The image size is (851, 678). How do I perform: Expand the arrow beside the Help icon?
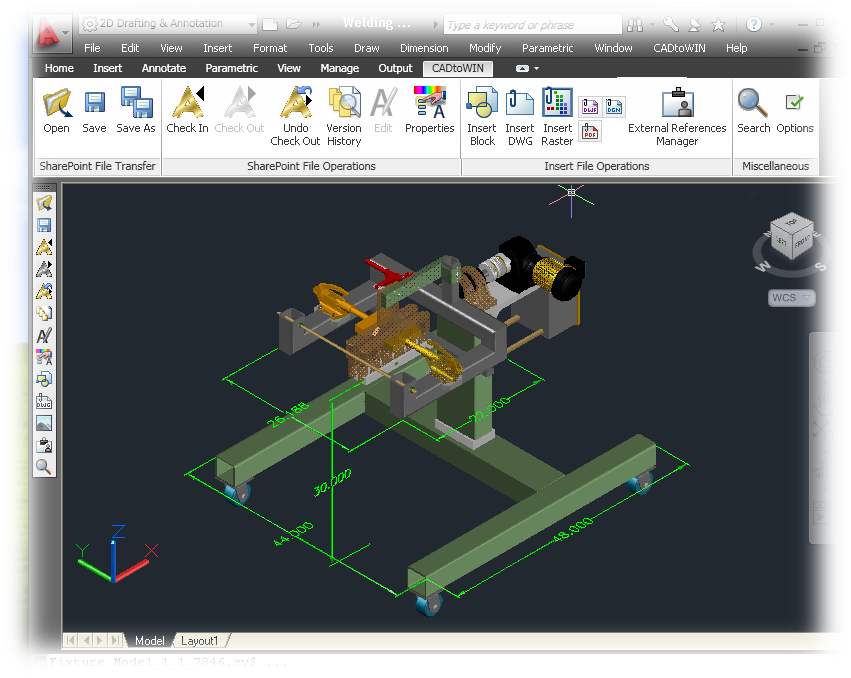(x=771, y=24)
